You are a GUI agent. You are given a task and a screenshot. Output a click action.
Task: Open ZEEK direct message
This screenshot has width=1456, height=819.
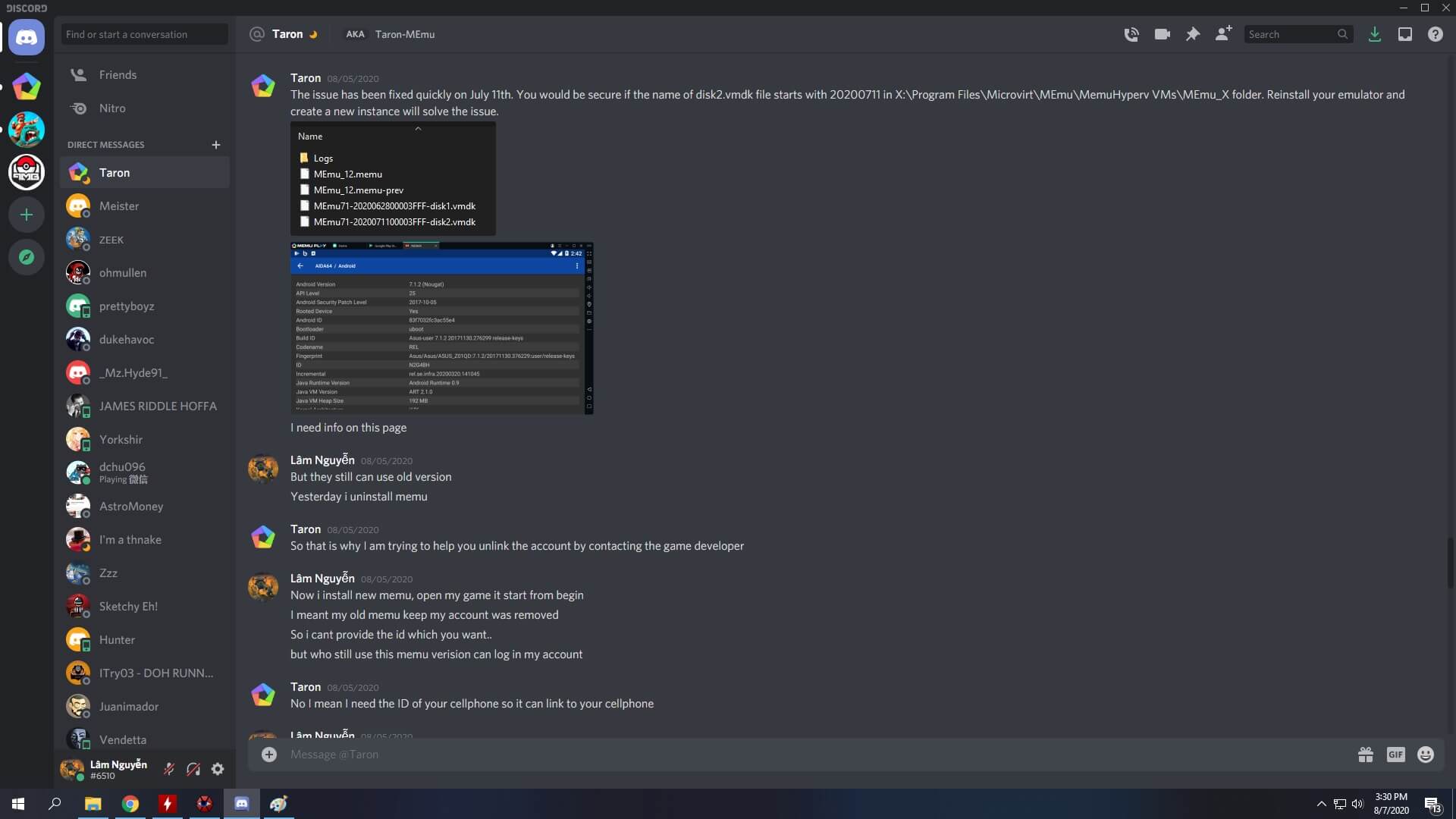145,240
